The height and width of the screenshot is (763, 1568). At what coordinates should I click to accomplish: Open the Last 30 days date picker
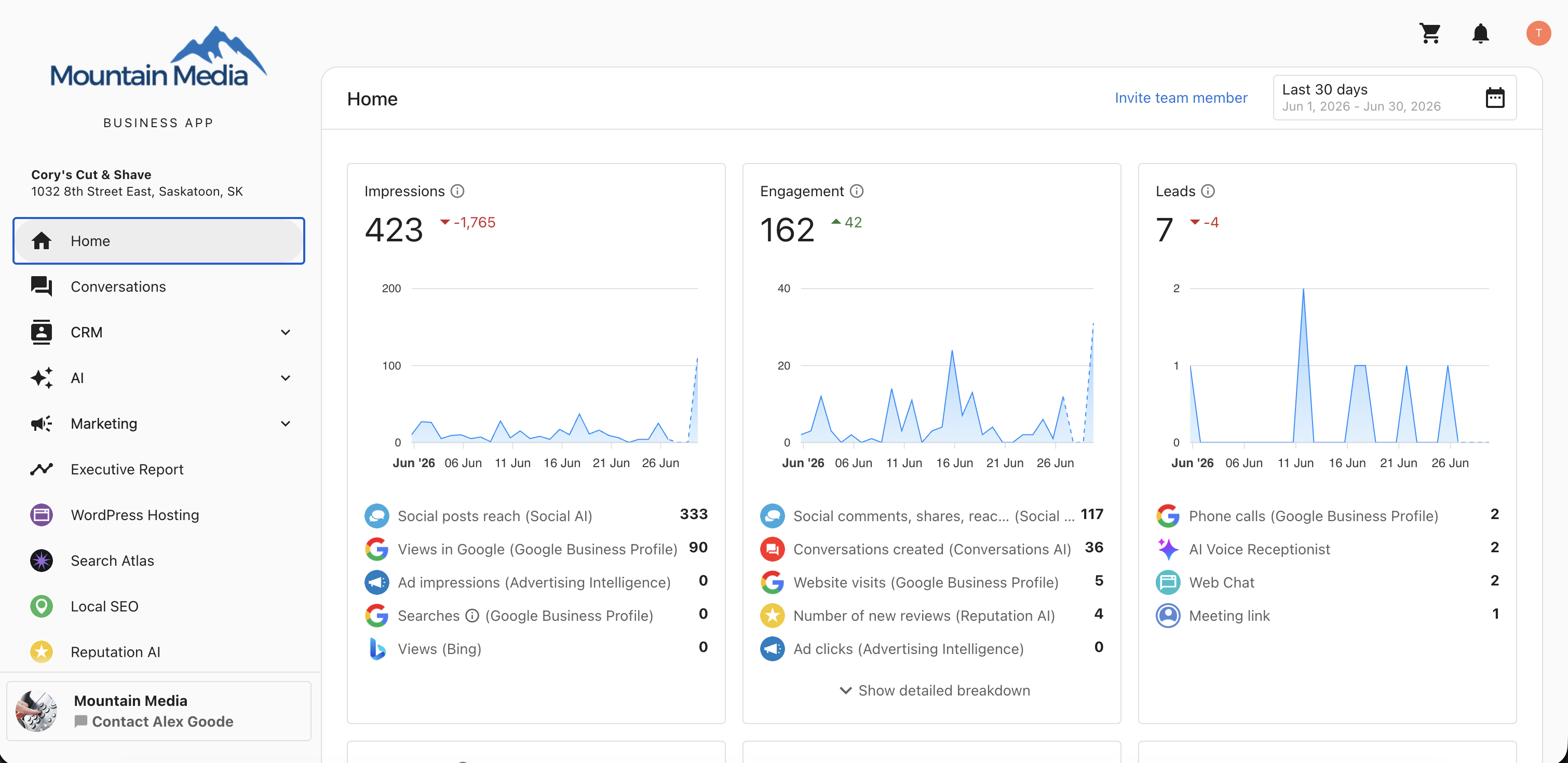1394,98
